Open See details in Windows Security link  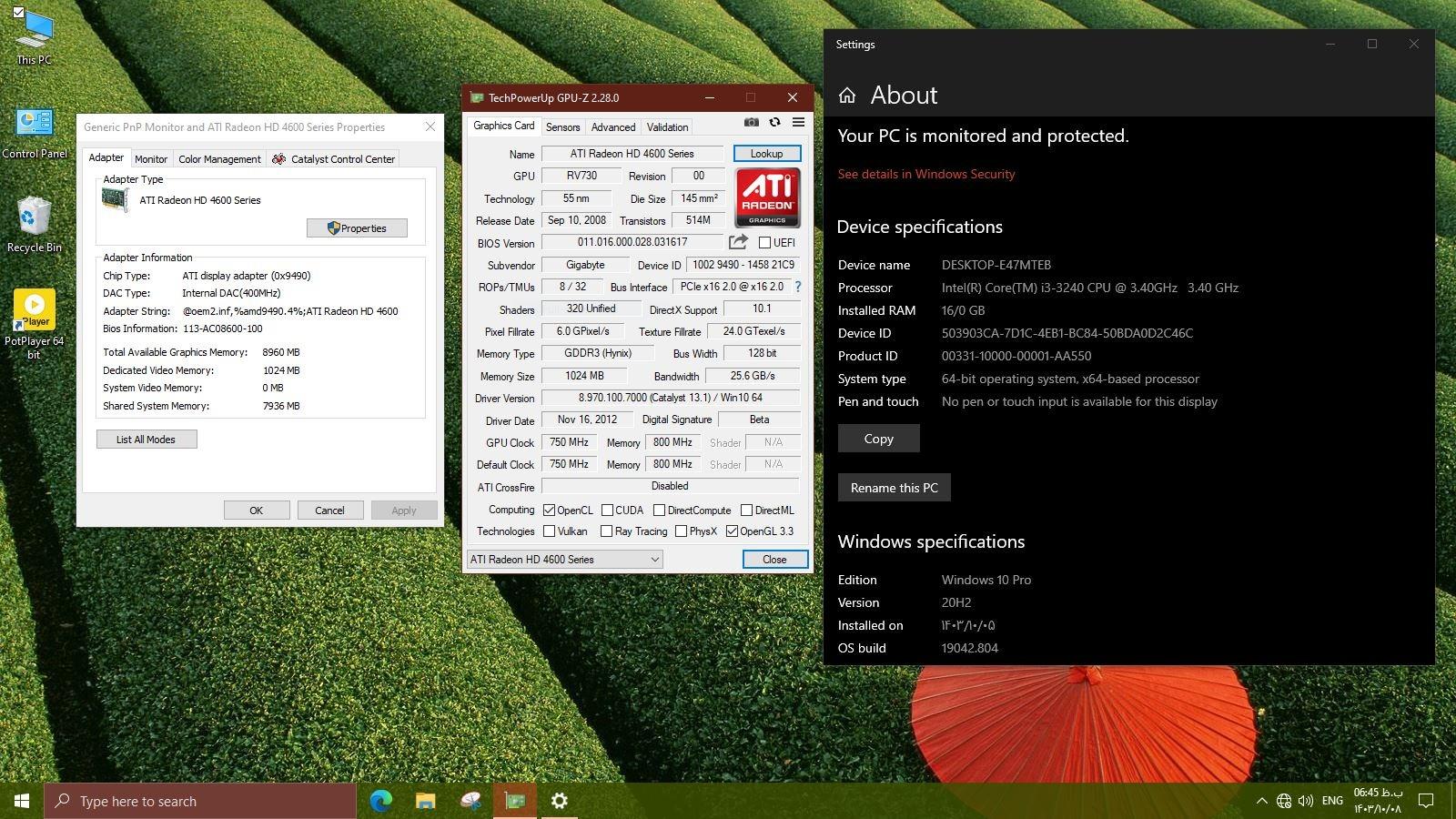[x=925, y=174]
